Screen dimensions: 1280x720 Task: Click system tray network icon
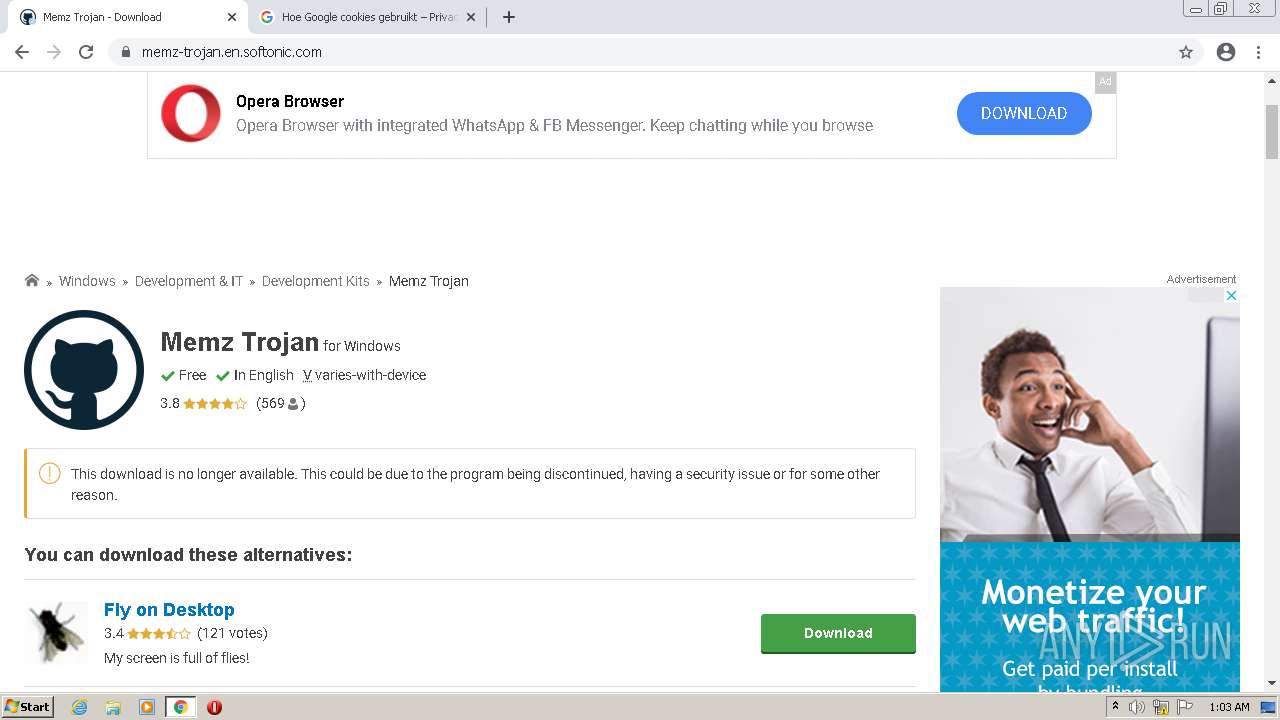[1161, 707]
